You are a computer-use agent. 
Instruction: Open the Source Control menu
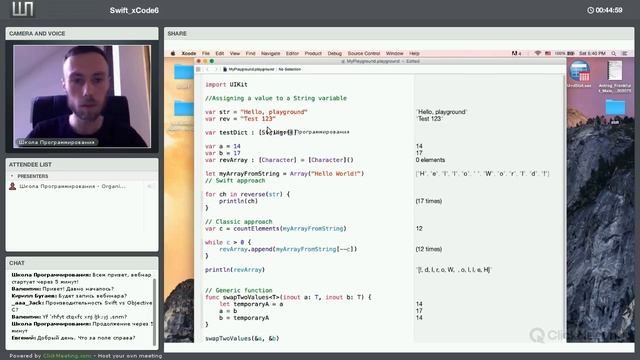(x=364, y=53)
